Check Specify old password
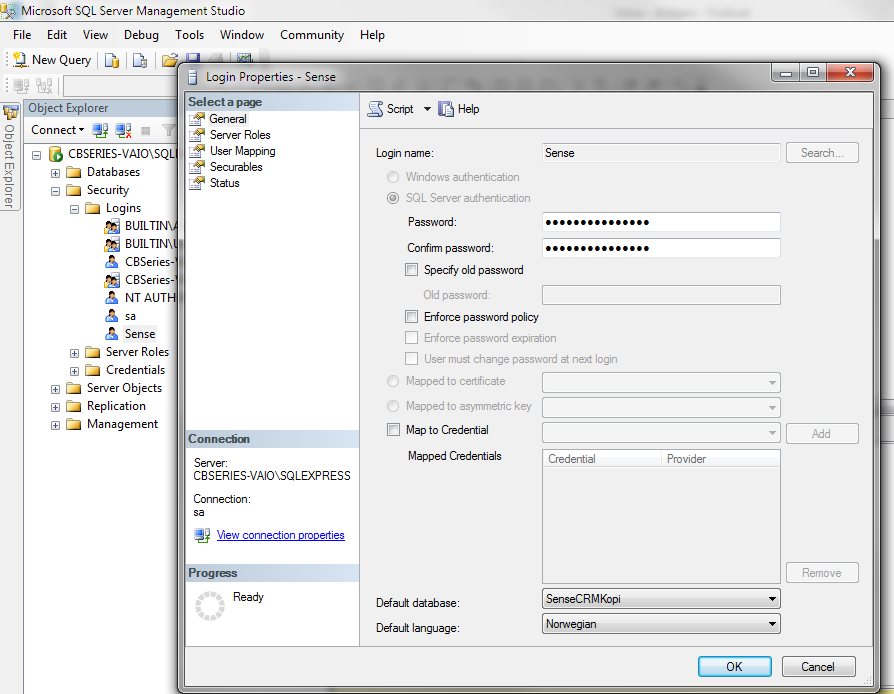This screenshot has height=694, width=894. (x=411, y=270)
